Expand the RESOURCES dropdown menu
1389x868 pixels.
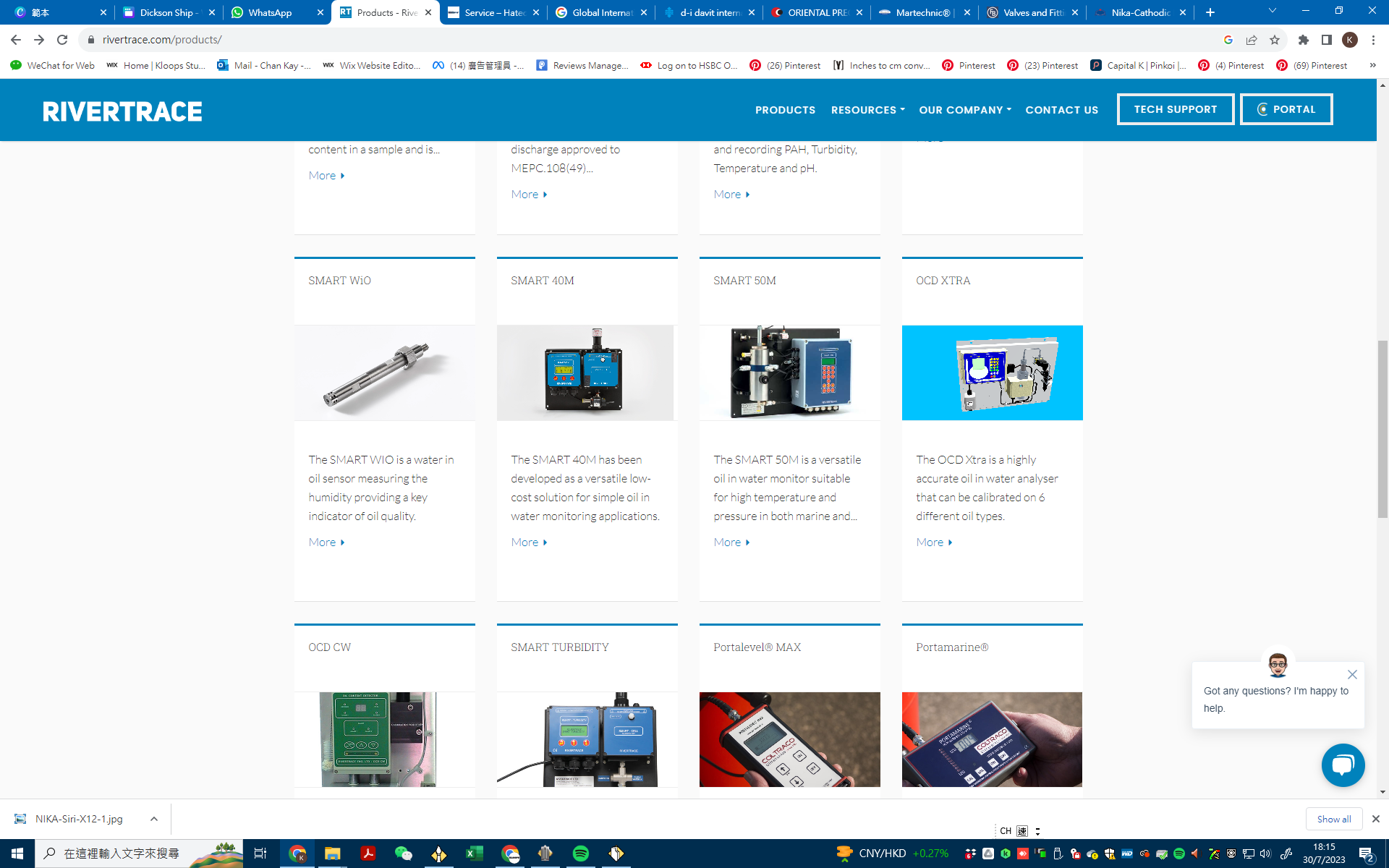(x=867, y=110)
